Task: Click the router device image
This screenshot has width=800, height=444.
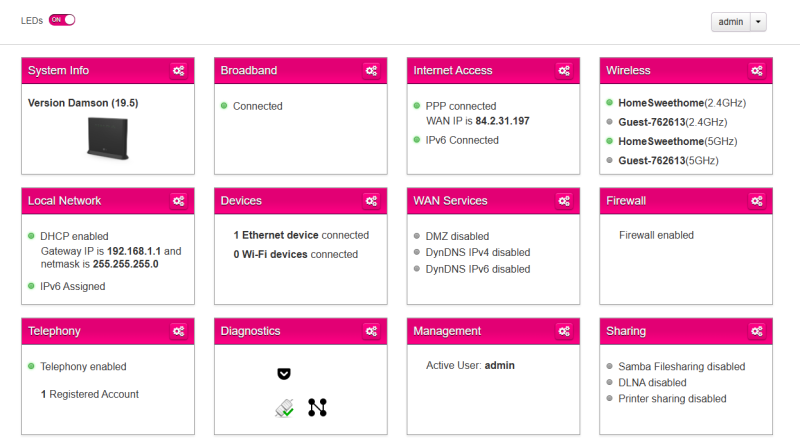Action: pyautogui.click(x=108, y=138)
